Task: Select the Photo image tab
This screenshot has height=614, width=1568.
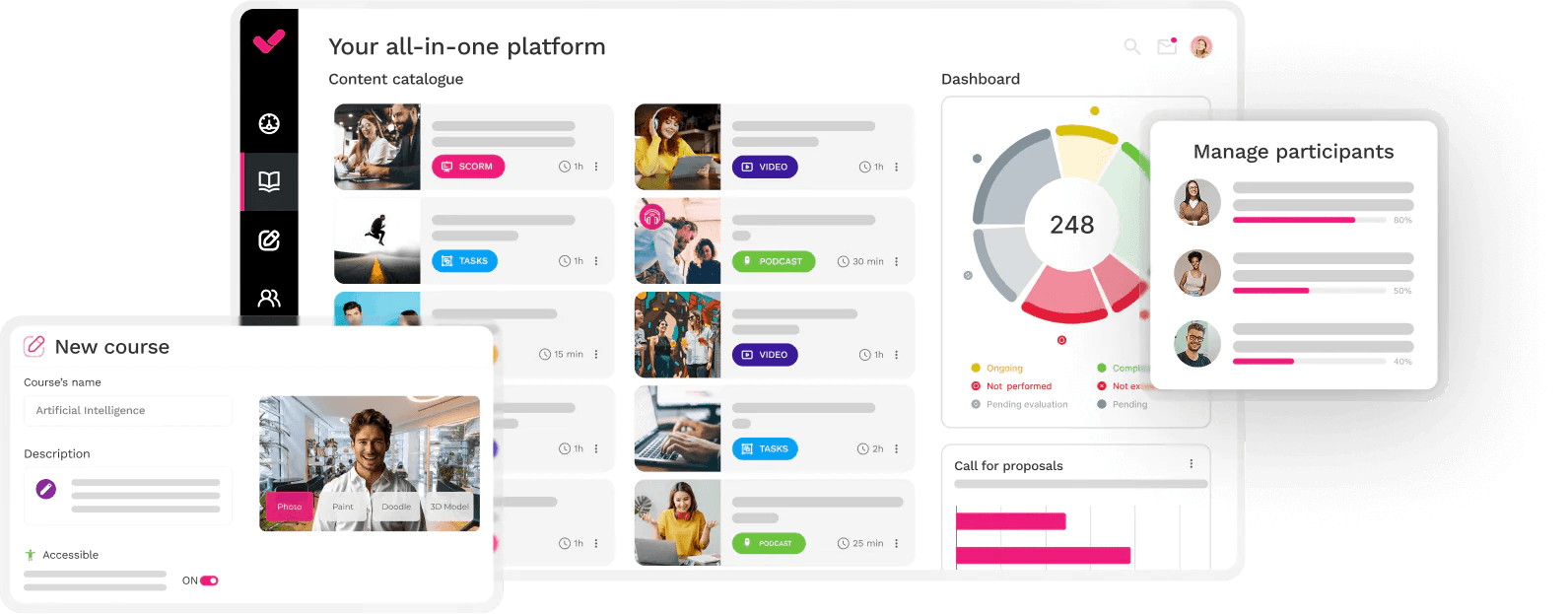Action: [x=289, y=507]
